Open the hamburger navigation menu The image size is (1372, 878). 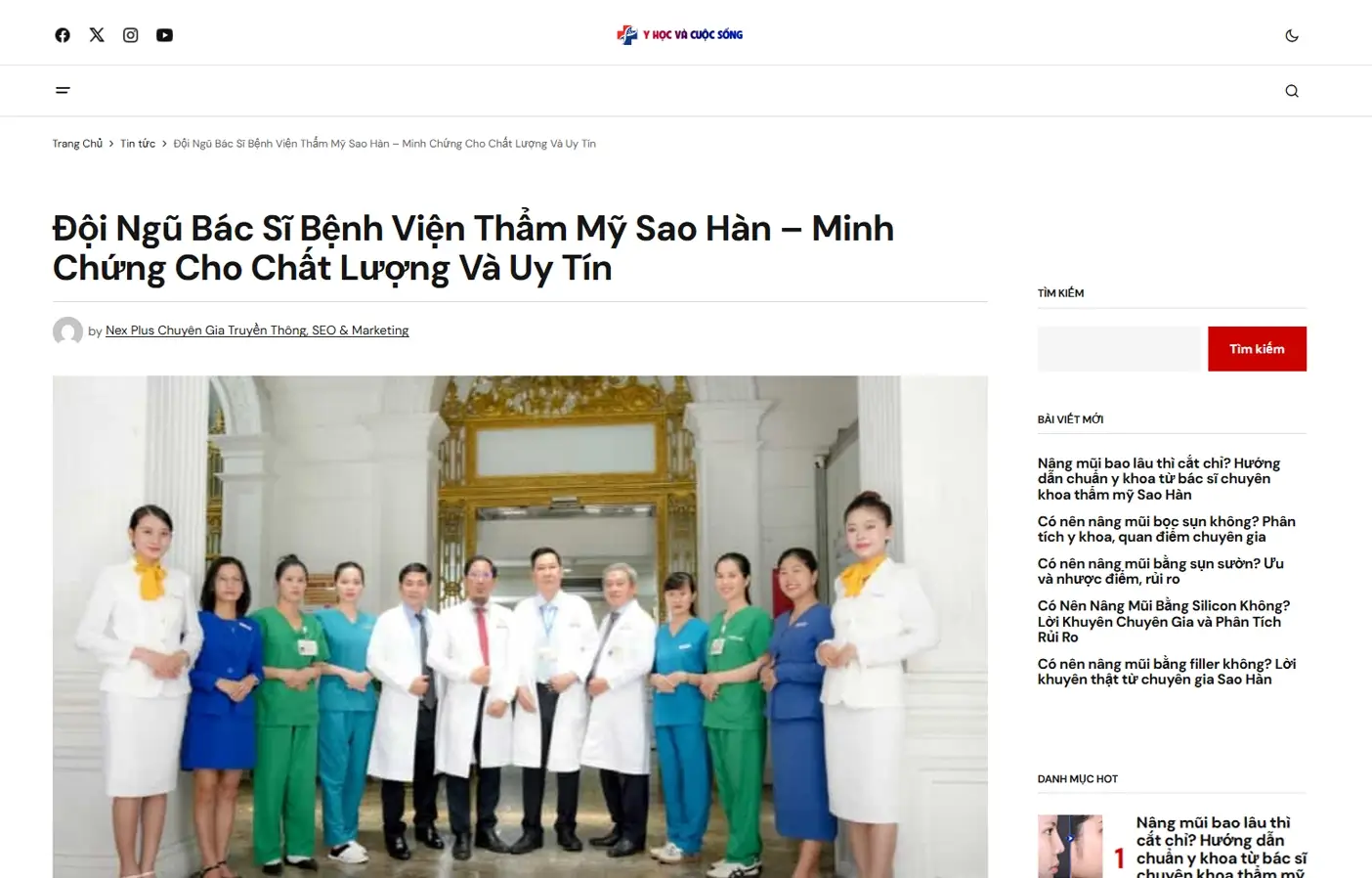pyautogui.click(x=63, y=90)
